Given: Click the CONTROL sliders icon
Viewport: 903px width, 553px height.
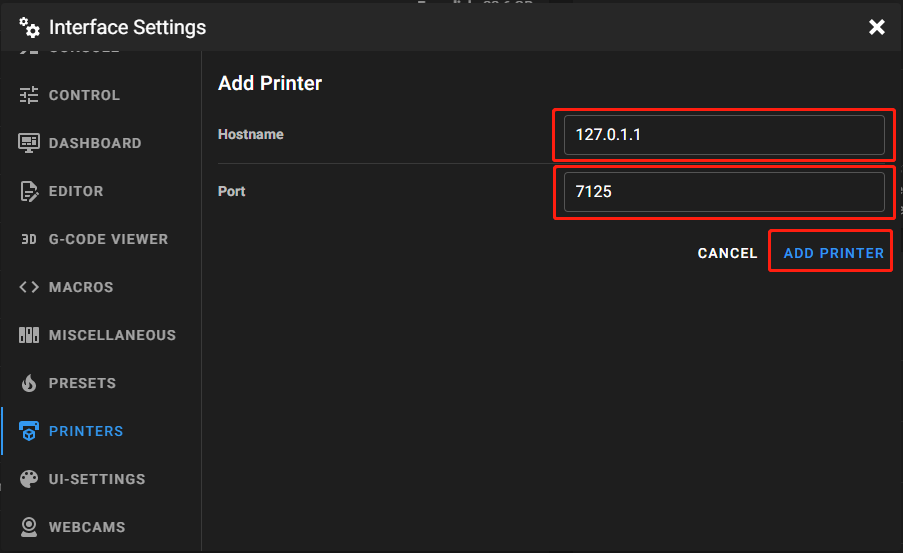Looking at the screenshot, I should pos(29,95).
